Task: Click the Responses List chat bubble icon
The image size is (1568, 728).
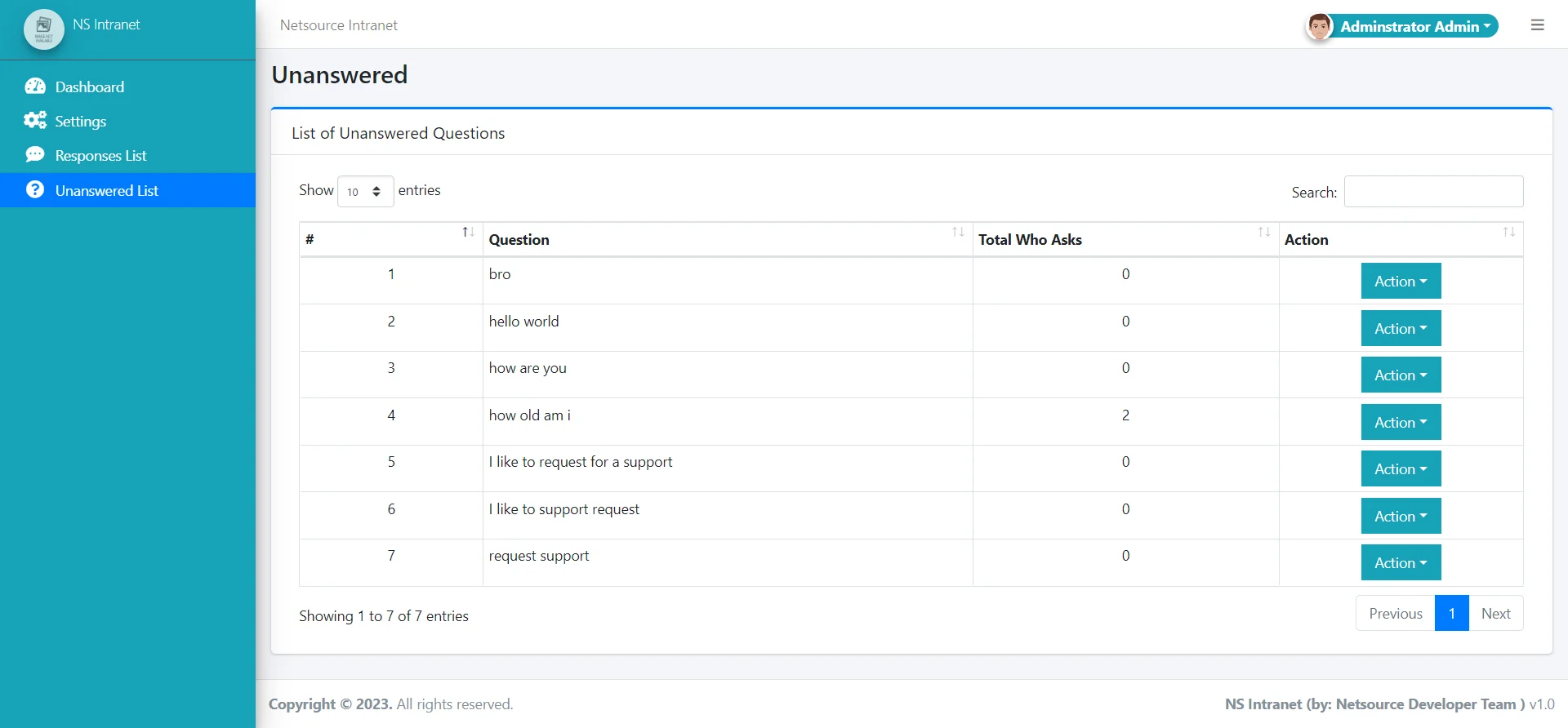Action: point(35,155)
